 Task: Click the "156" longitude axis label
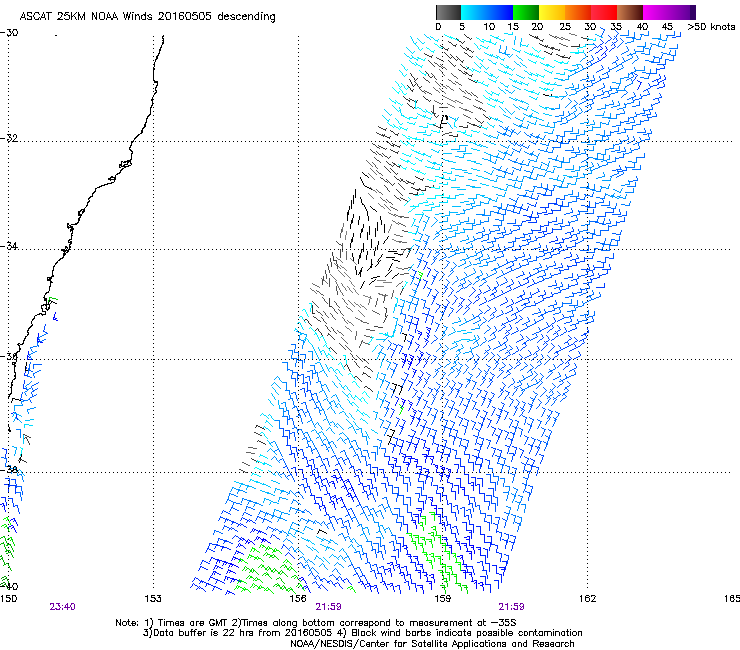tap(298, 598)
